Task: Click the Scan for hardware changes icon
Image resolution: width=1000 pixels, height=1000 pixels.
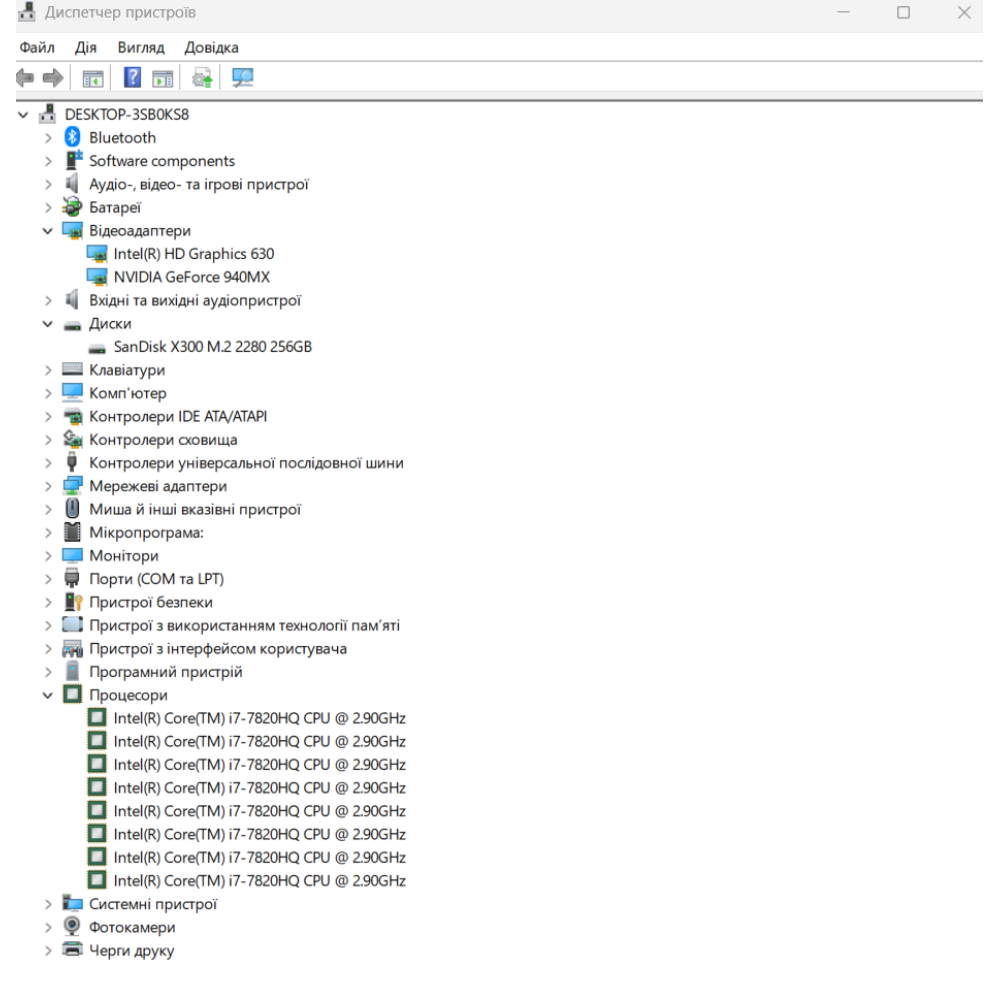Action: (241, 77)
